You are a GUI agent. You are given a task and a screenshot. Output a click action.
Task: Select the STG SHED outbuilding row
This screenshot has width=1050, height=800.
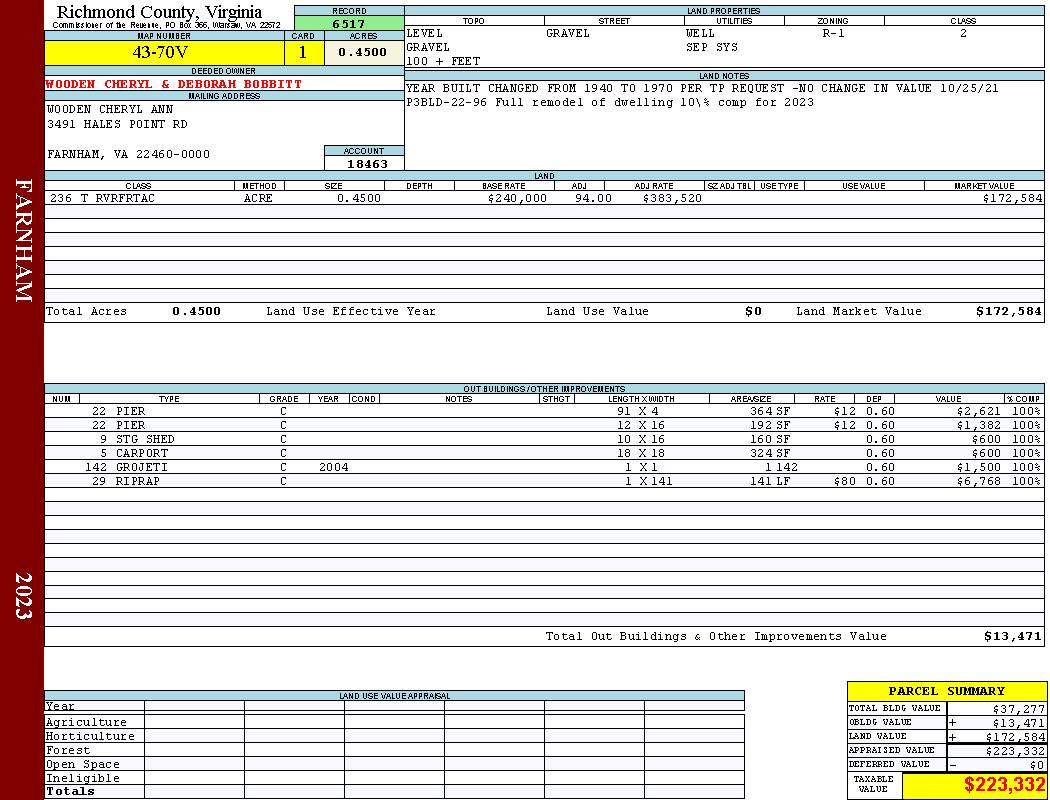pyautogui.click(x=544, y=440)
